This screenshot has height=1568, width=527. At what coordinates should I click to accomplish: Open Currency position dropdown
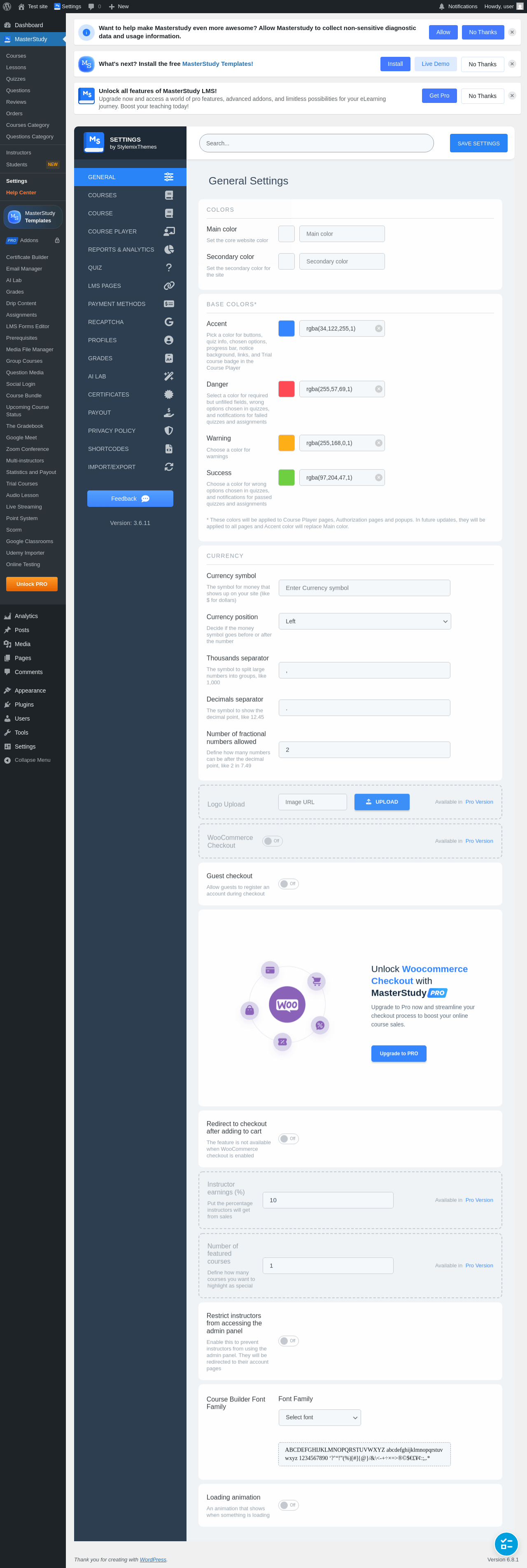point(364,621)
